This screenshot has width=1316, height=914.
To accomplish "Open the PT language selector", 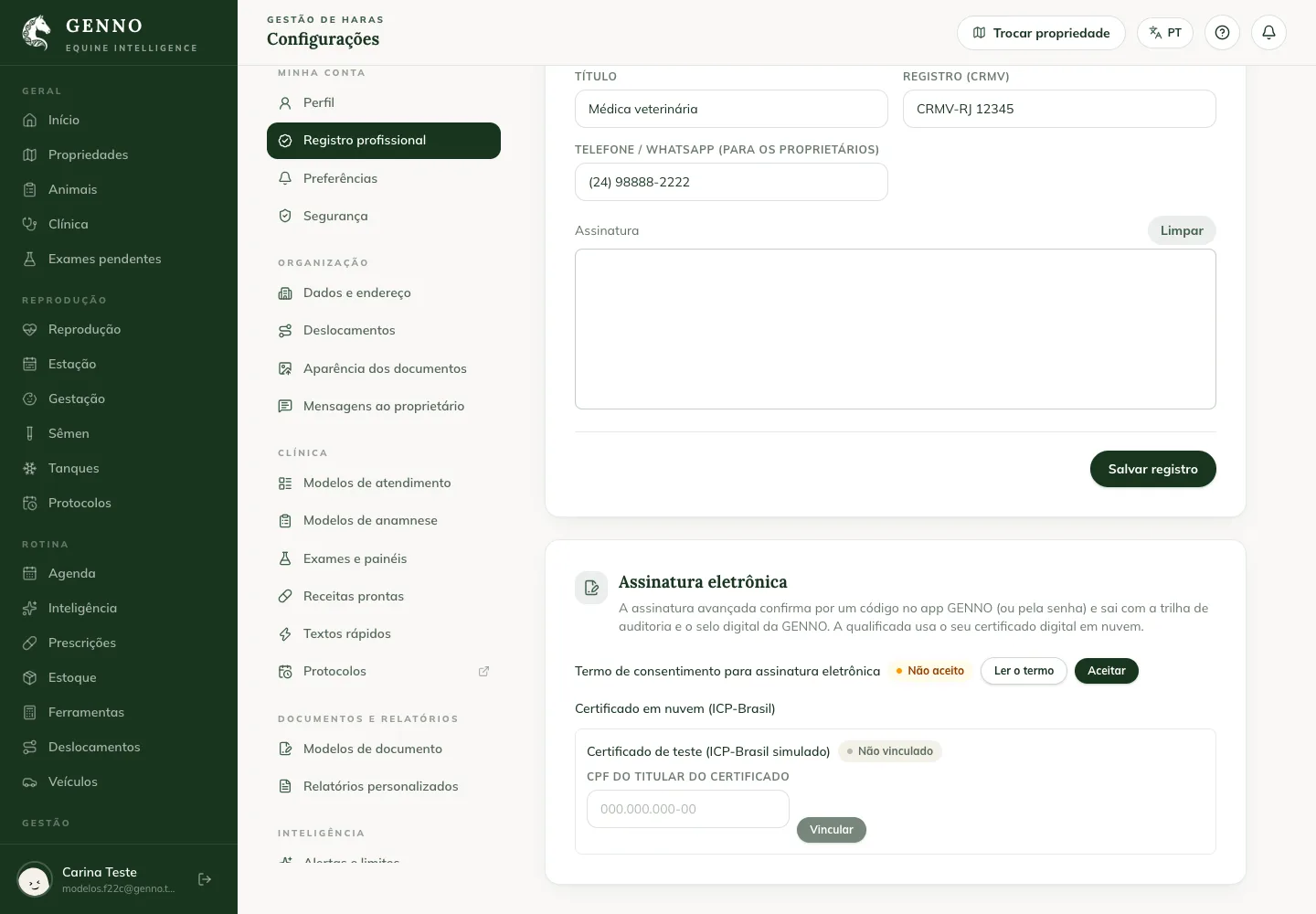I will click(1164, 33).
